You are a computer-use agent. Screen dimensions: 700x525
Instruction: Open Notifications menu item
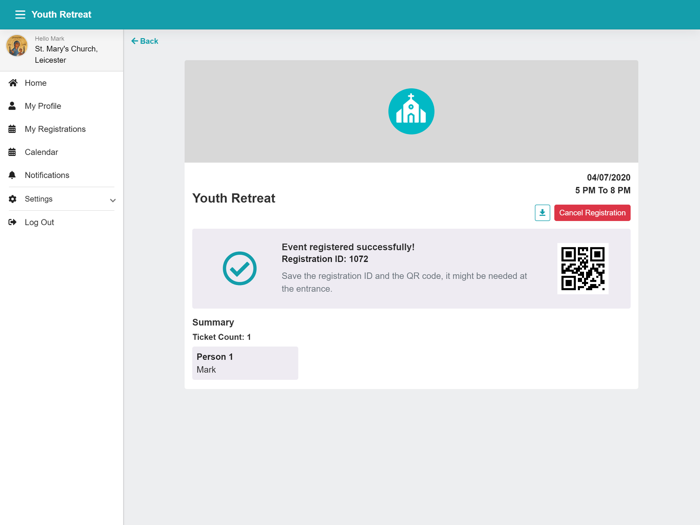[47, 175]
